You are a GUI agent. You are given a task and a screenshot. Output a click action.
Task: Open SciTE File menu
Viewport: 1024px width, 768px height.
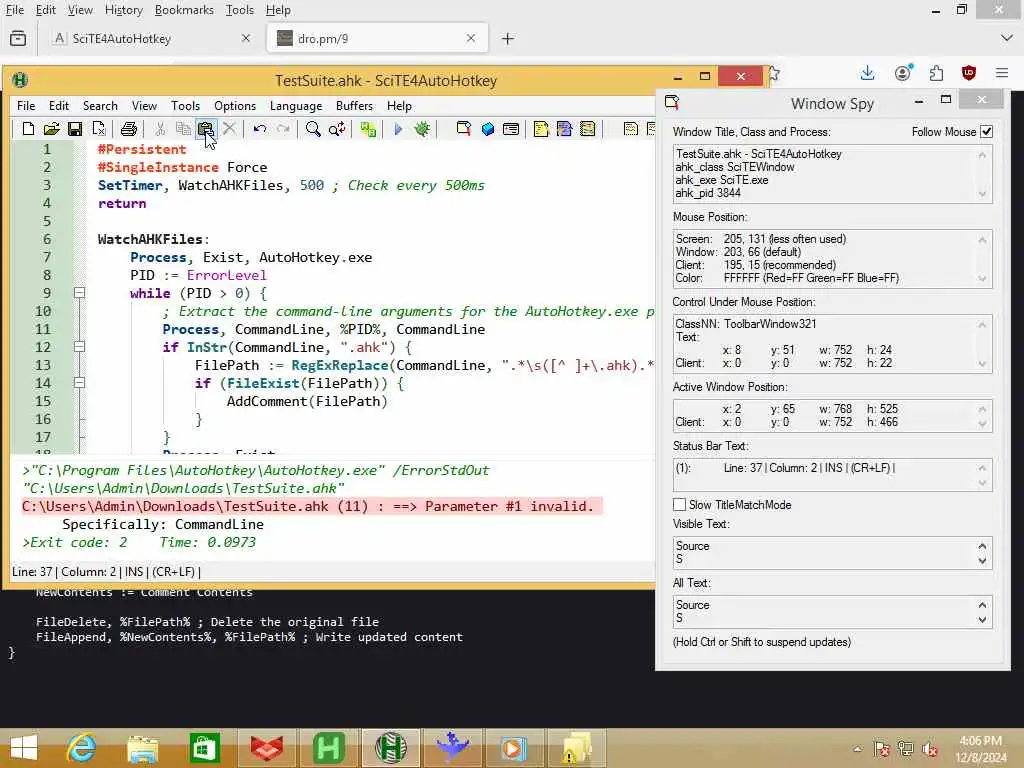tap(26, 106)
